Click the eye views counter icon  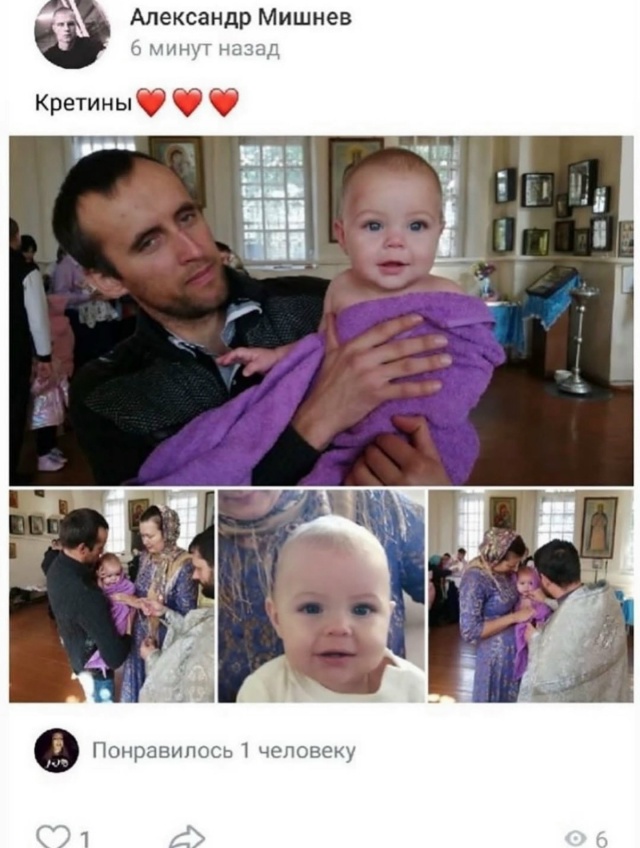[x=576, y=839]
